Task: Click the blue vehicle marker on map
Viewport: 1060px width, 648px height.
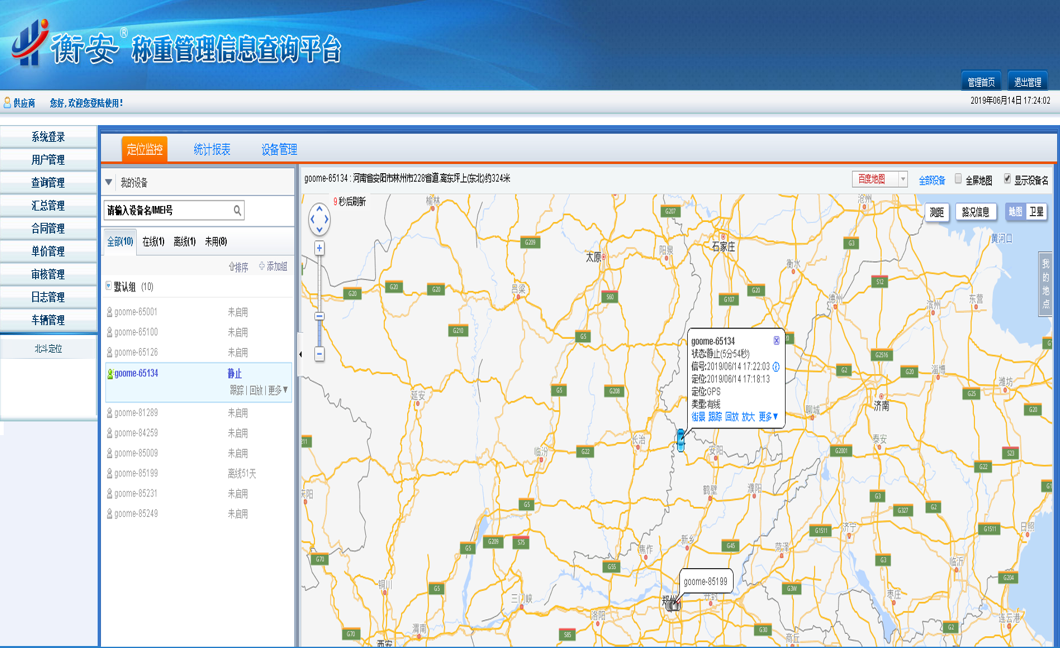Action: click(681, 440)
